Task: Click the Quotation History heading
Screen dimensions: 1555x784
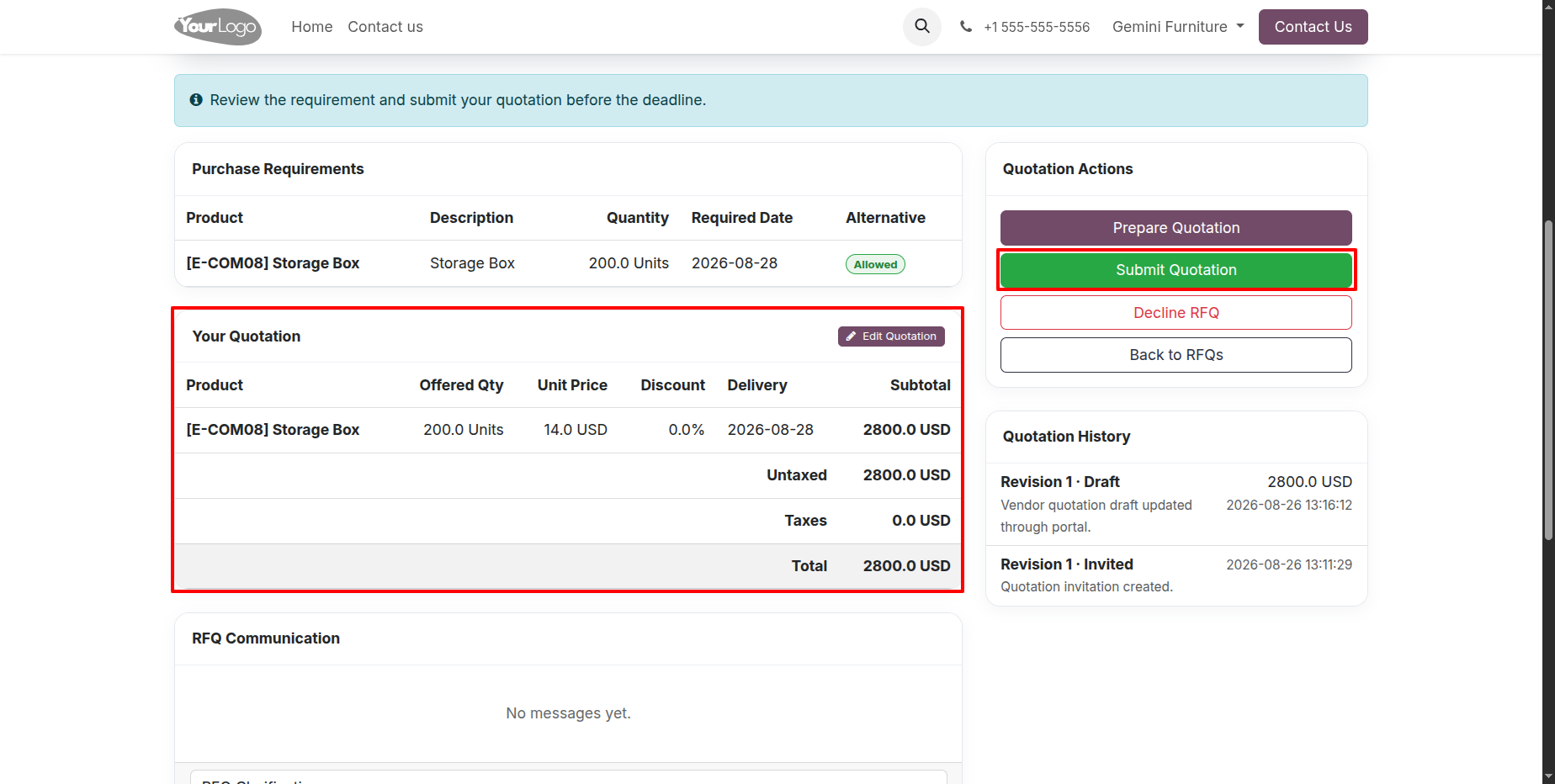Action: point(1066,437)
